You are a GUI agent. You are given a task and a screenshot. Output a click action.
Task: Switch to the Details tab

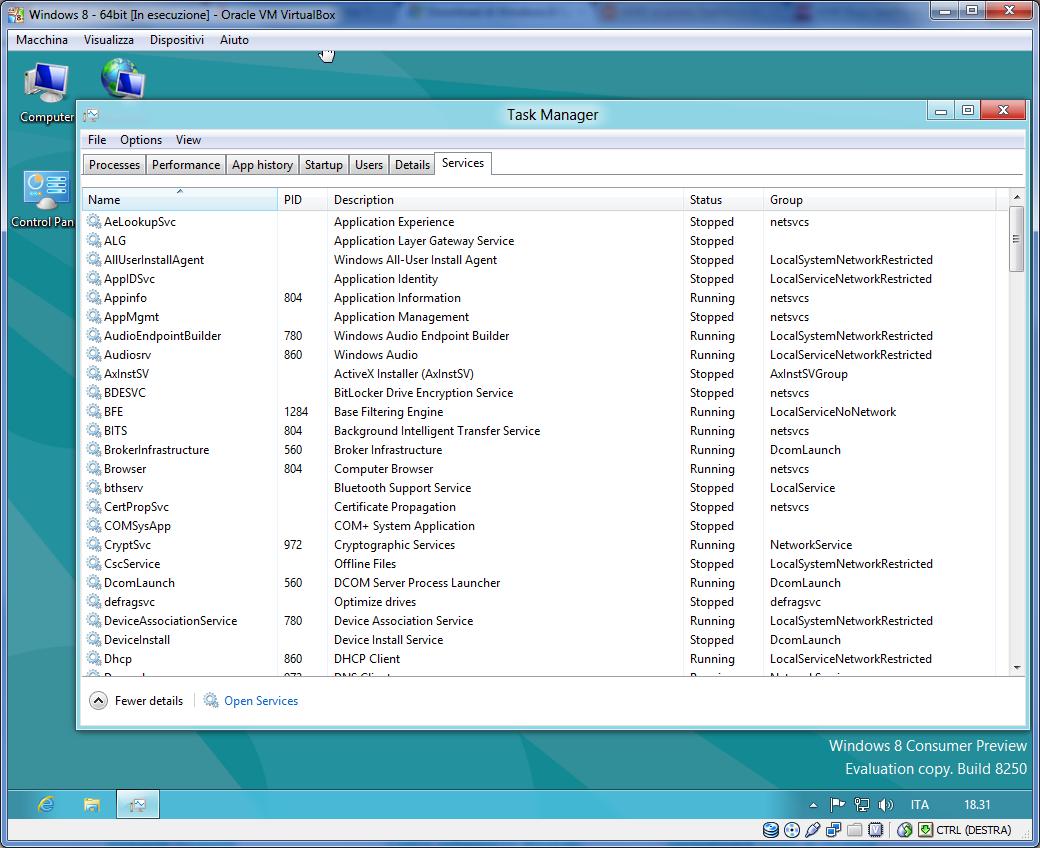[412, 164]
